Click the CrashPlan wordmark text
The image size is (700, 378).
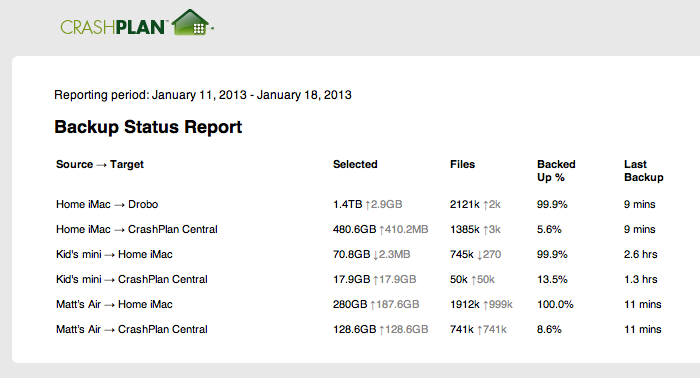[112, 27]
